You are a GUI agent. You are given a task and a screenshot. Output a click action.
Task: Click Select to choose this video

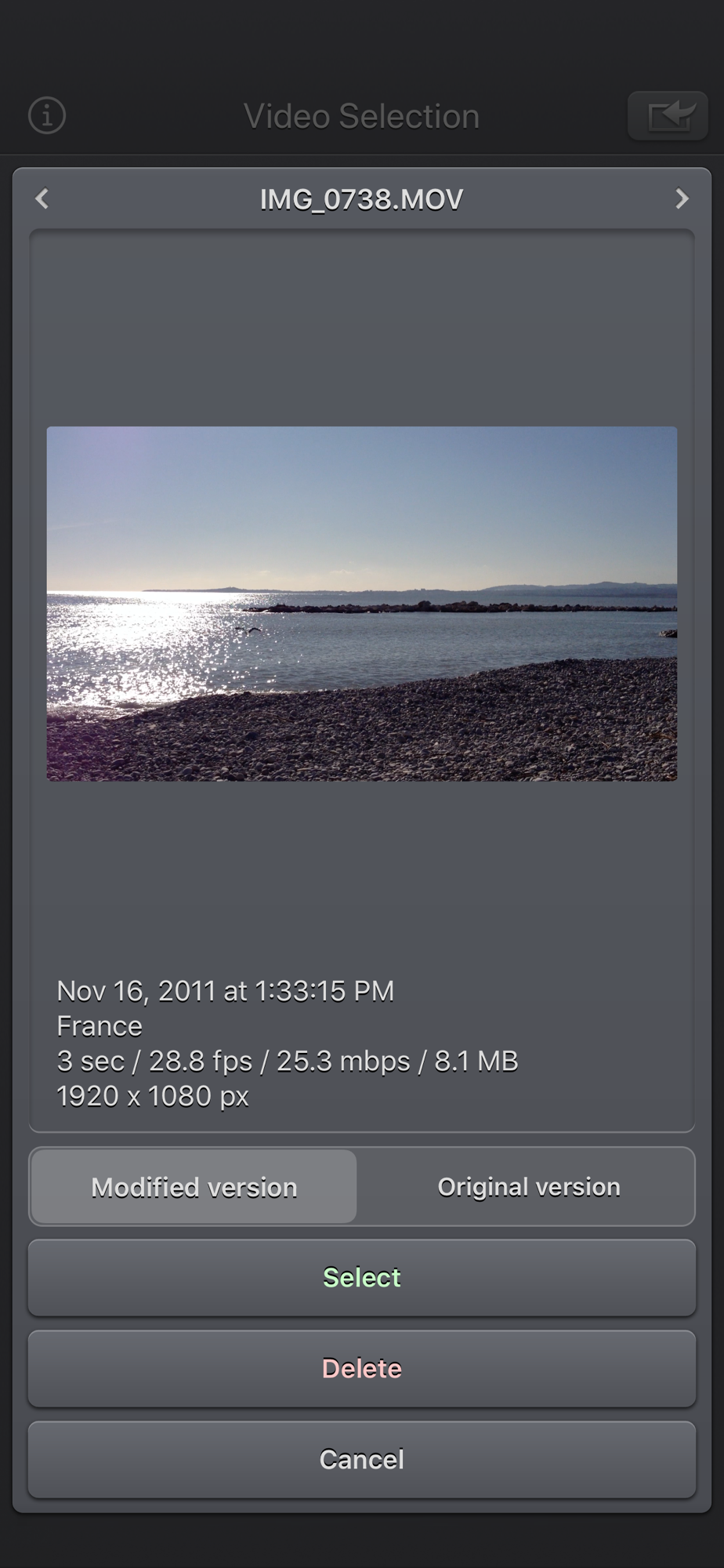tap(362, 1278)
